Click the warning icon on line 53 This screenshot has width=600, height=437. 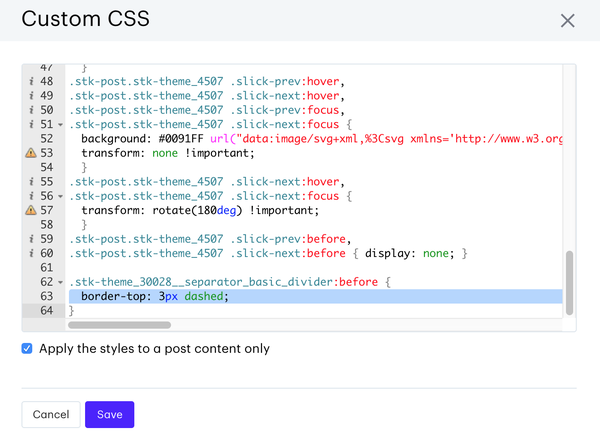pyautogui.click(x=31, y=153)
